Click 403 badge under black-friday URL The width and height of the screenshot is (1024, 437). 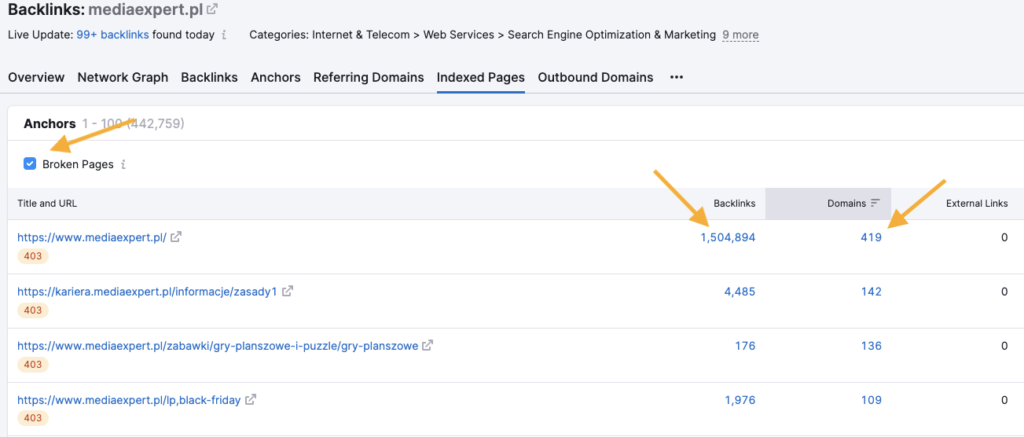point(33,418)
